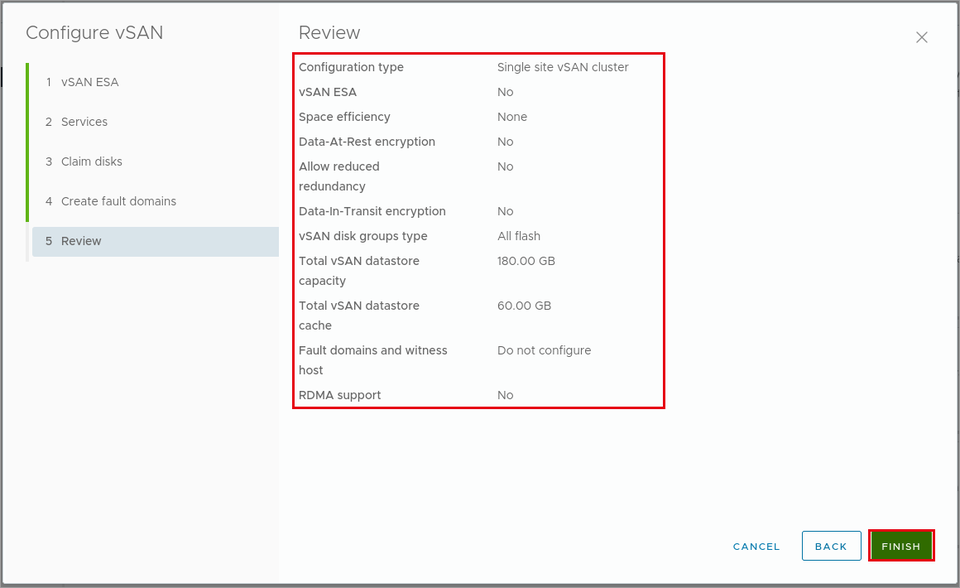Viewport: 960px width, 588px height.
Task: Select the Space efficiency label
Action: coord(344,117)
